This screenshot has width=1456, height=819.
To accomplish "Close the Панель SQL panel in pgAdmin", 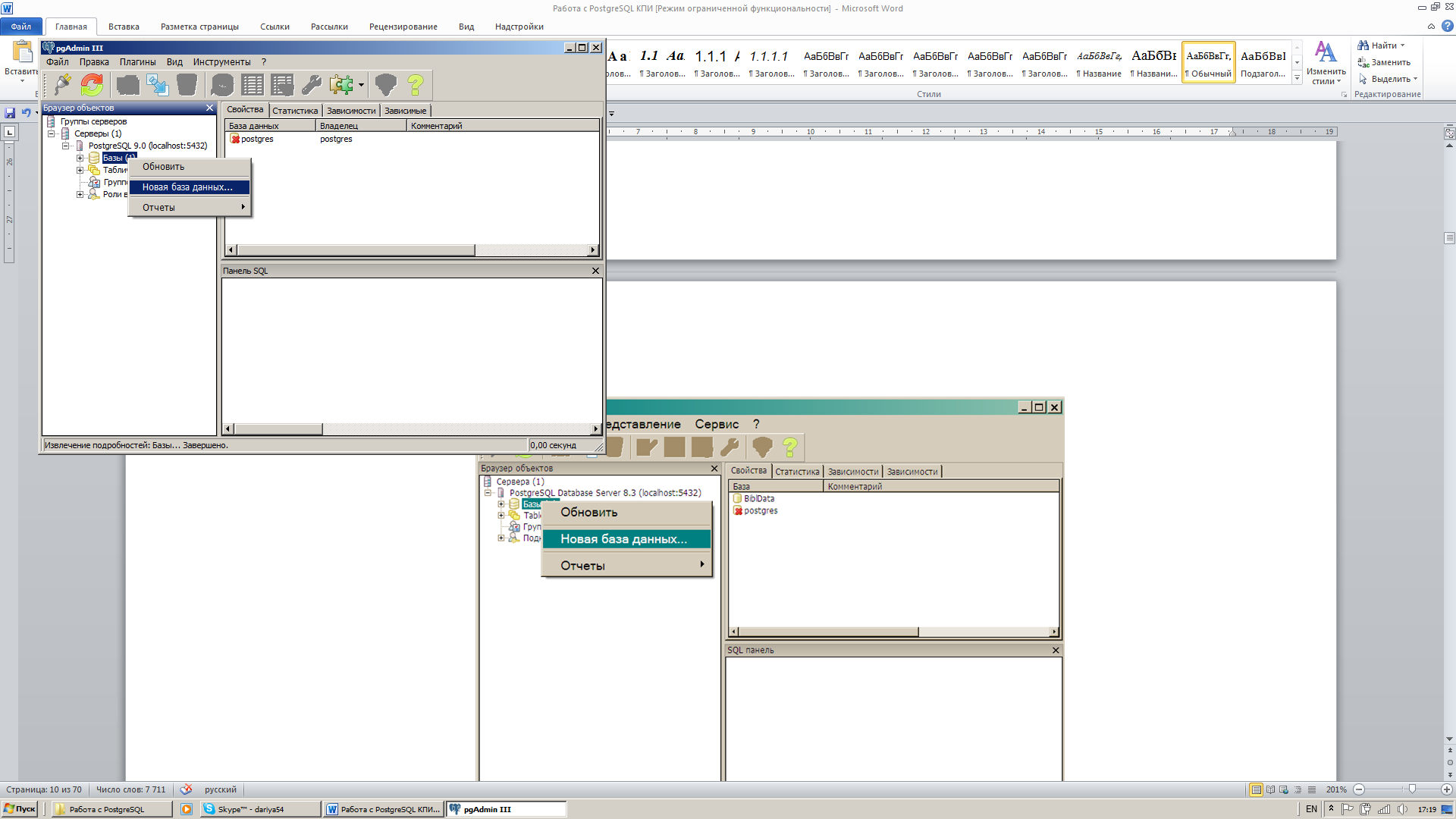I will [595, 271].
